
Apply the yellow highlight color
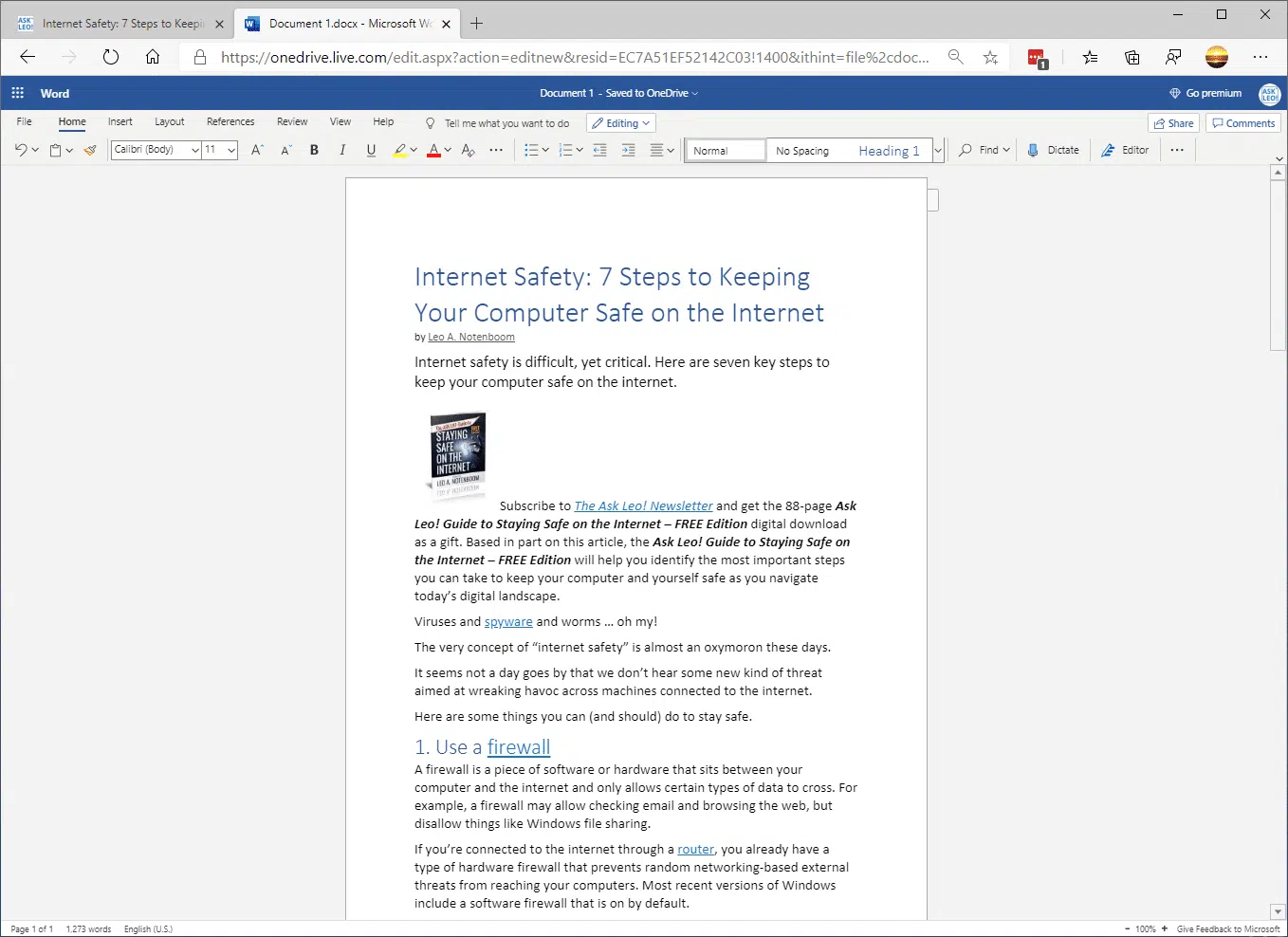click(x=400, y=150)
